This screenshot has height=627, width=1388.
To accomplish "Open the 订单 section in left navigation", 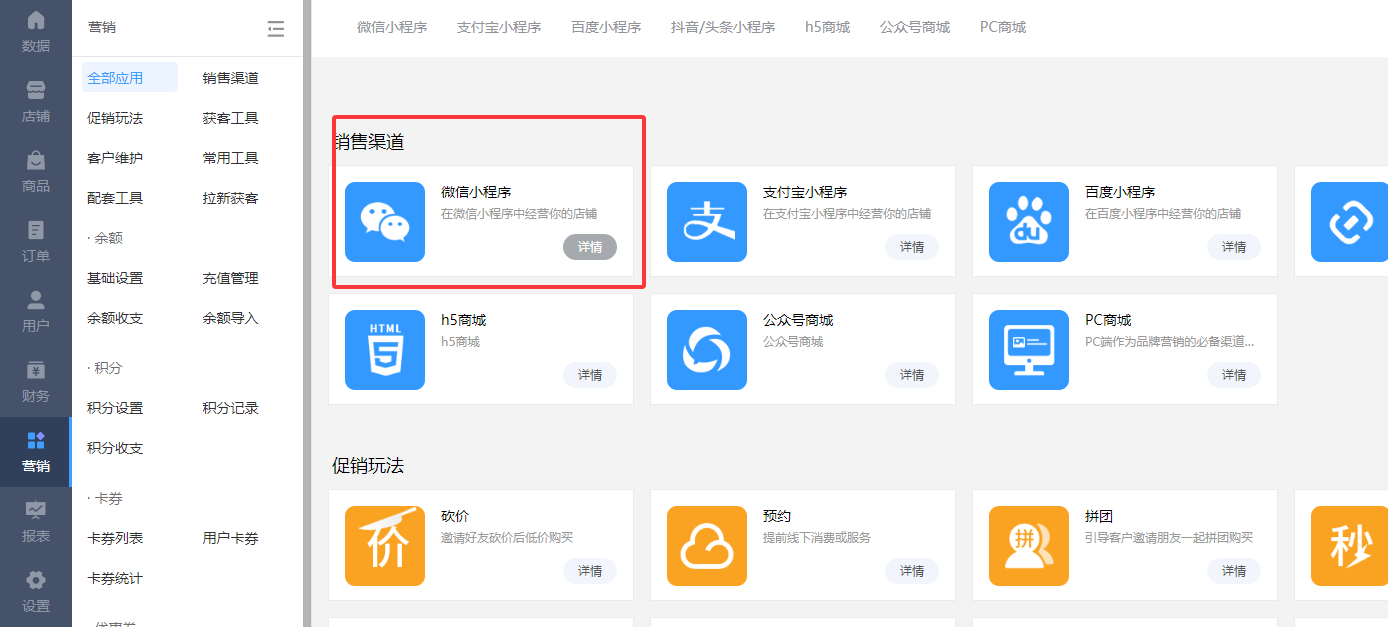I will [36, 242].
